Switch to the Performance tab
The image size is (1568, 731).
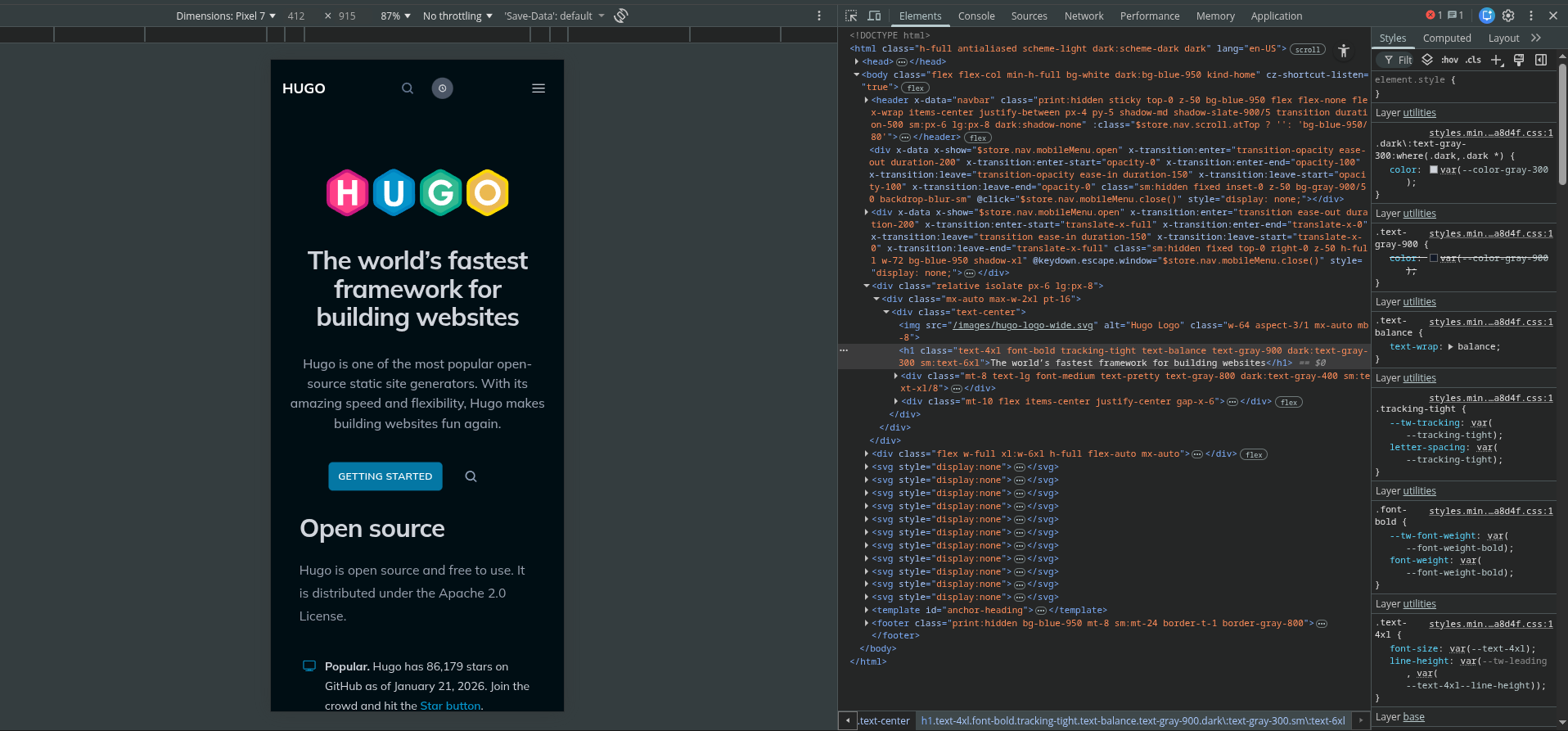coord(1150,16)
